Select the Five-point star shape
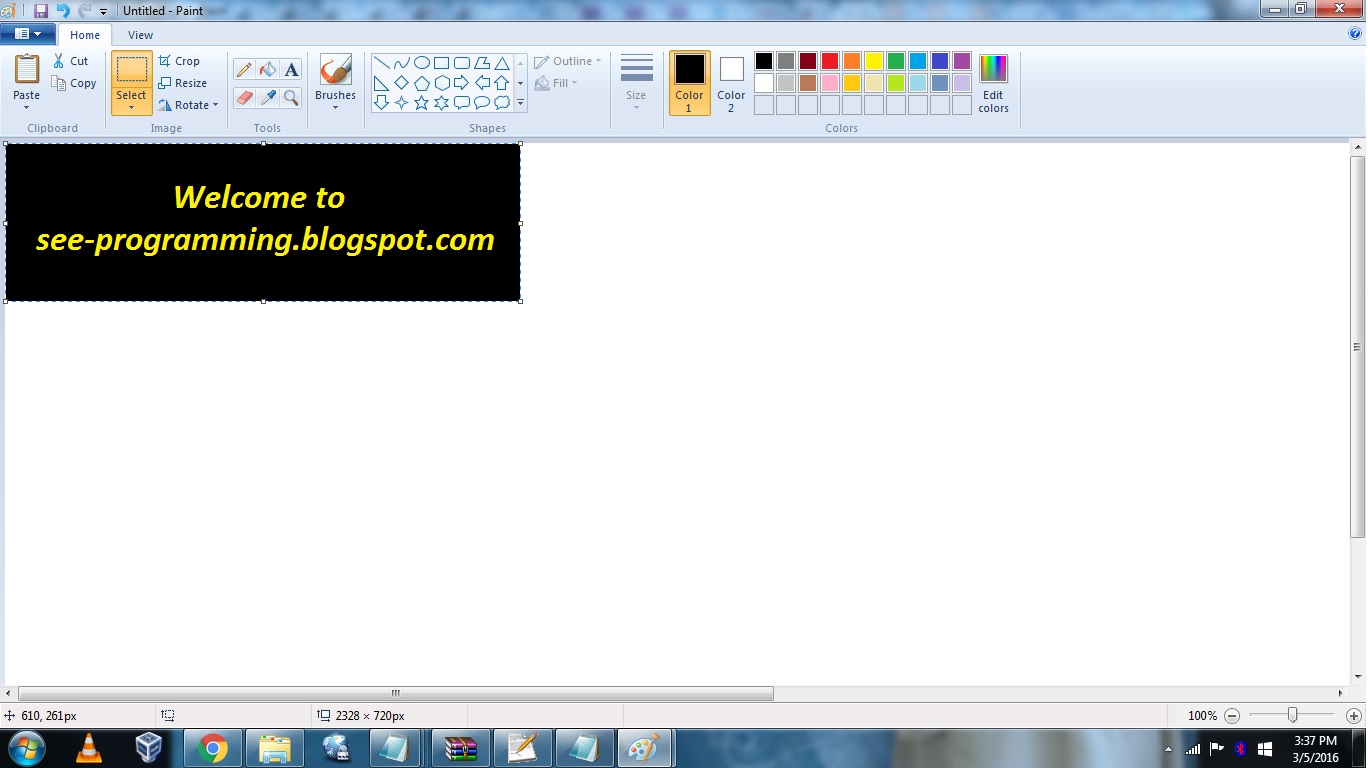Image resolution: width=1368 pixels, height=768 pixels. [421, 101]
